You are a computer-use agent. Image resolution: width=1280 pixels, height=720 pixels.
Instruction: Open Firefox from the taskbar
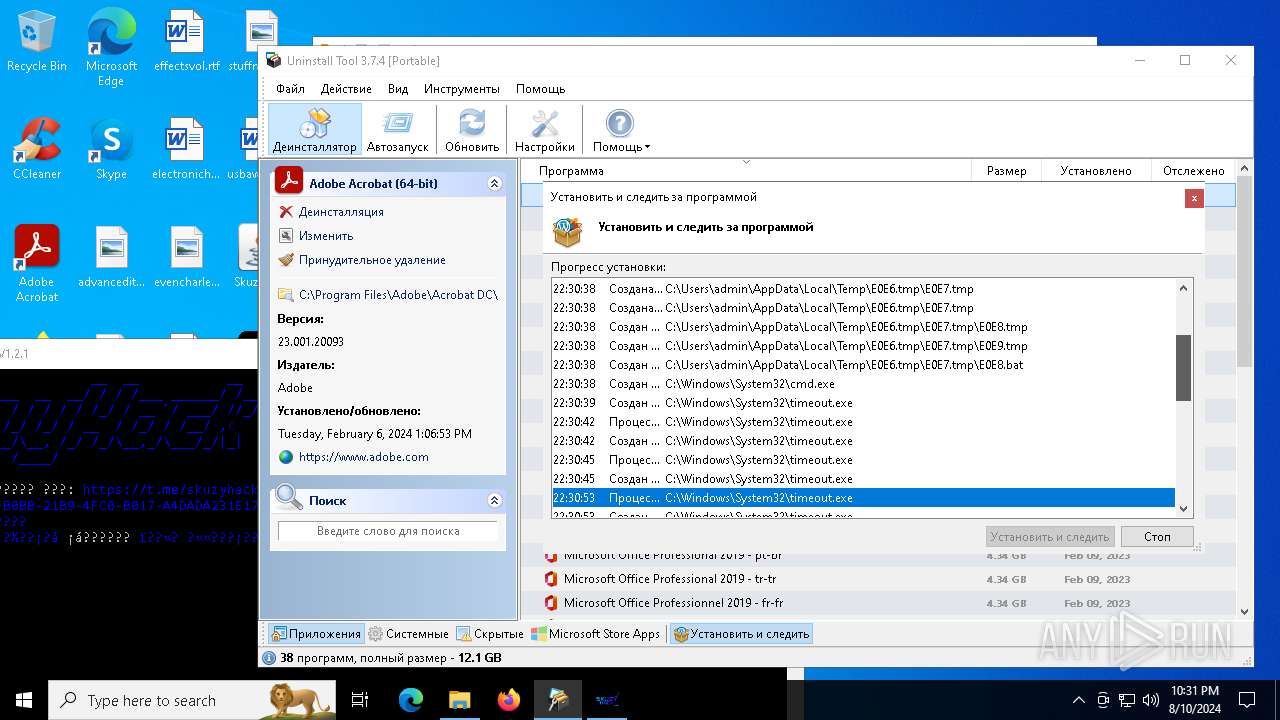click(508, 700)
